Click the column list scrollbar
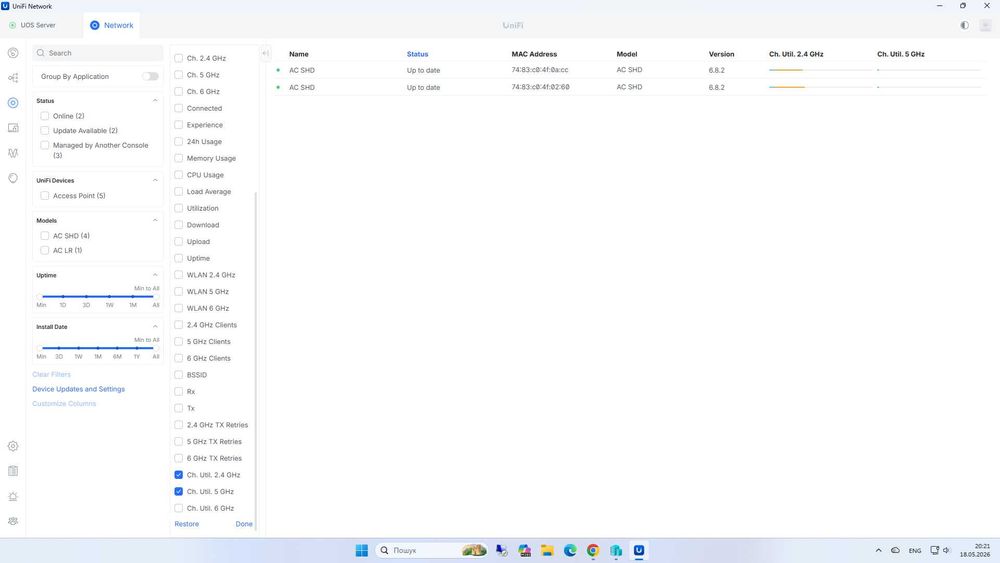 (x=256, y=362)
